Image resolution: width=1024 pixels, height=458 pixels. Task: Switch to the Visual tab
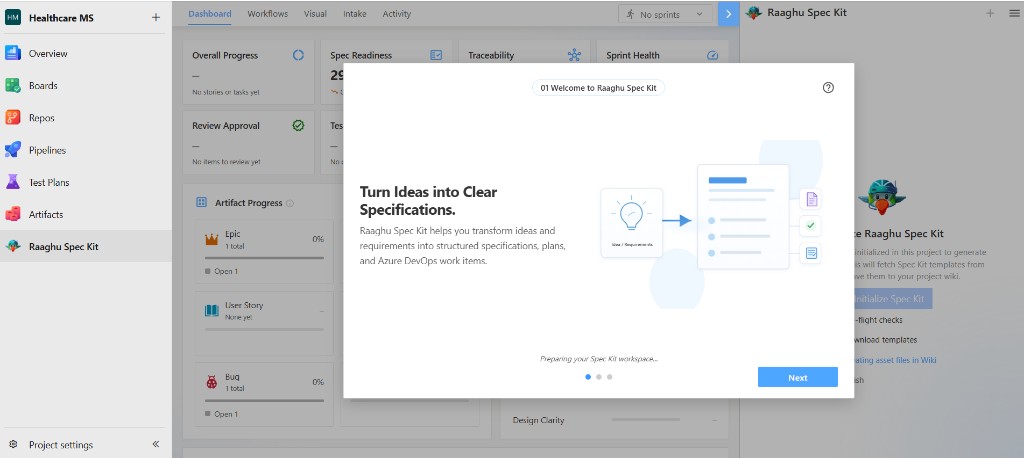click(315, 14)
